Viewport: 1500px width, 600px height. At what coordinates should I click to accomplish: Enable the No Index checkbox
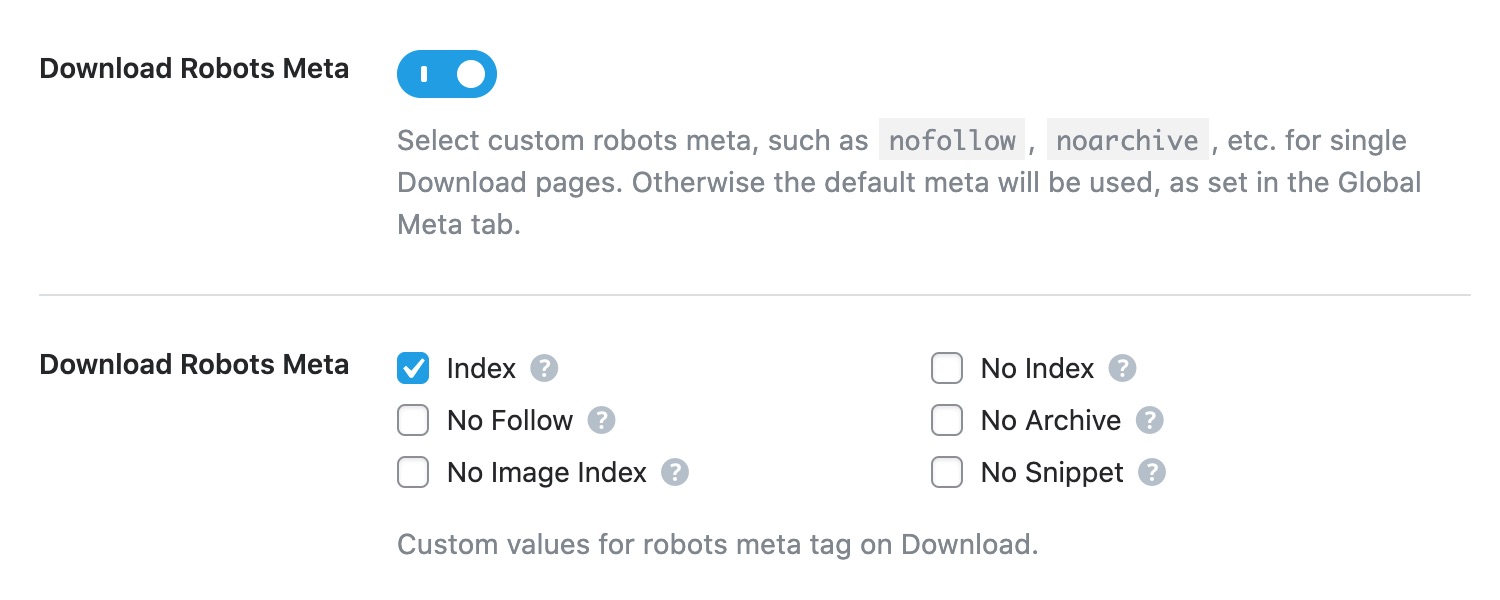[x=946, y=368]
